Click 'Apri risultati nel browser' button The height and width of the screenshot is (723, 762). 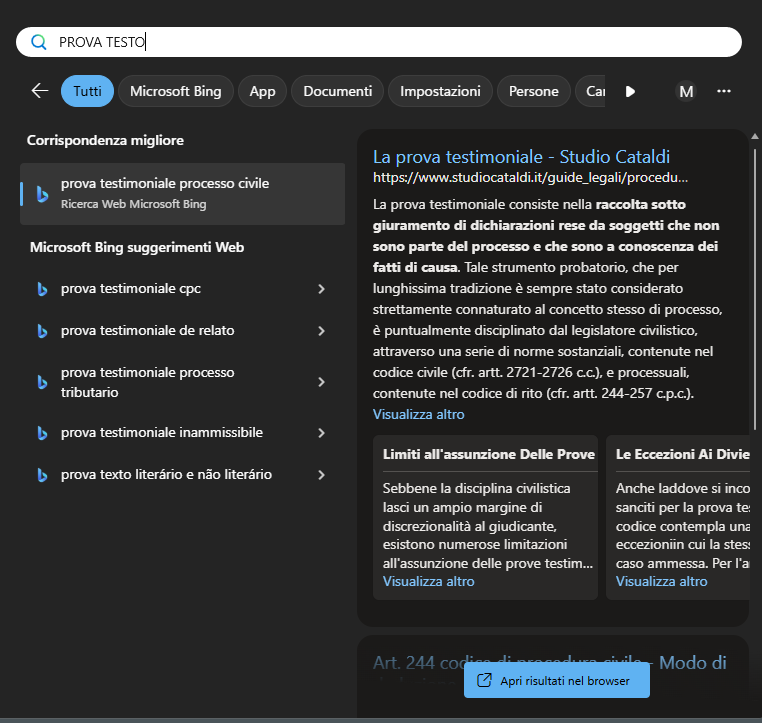(557, 680)
